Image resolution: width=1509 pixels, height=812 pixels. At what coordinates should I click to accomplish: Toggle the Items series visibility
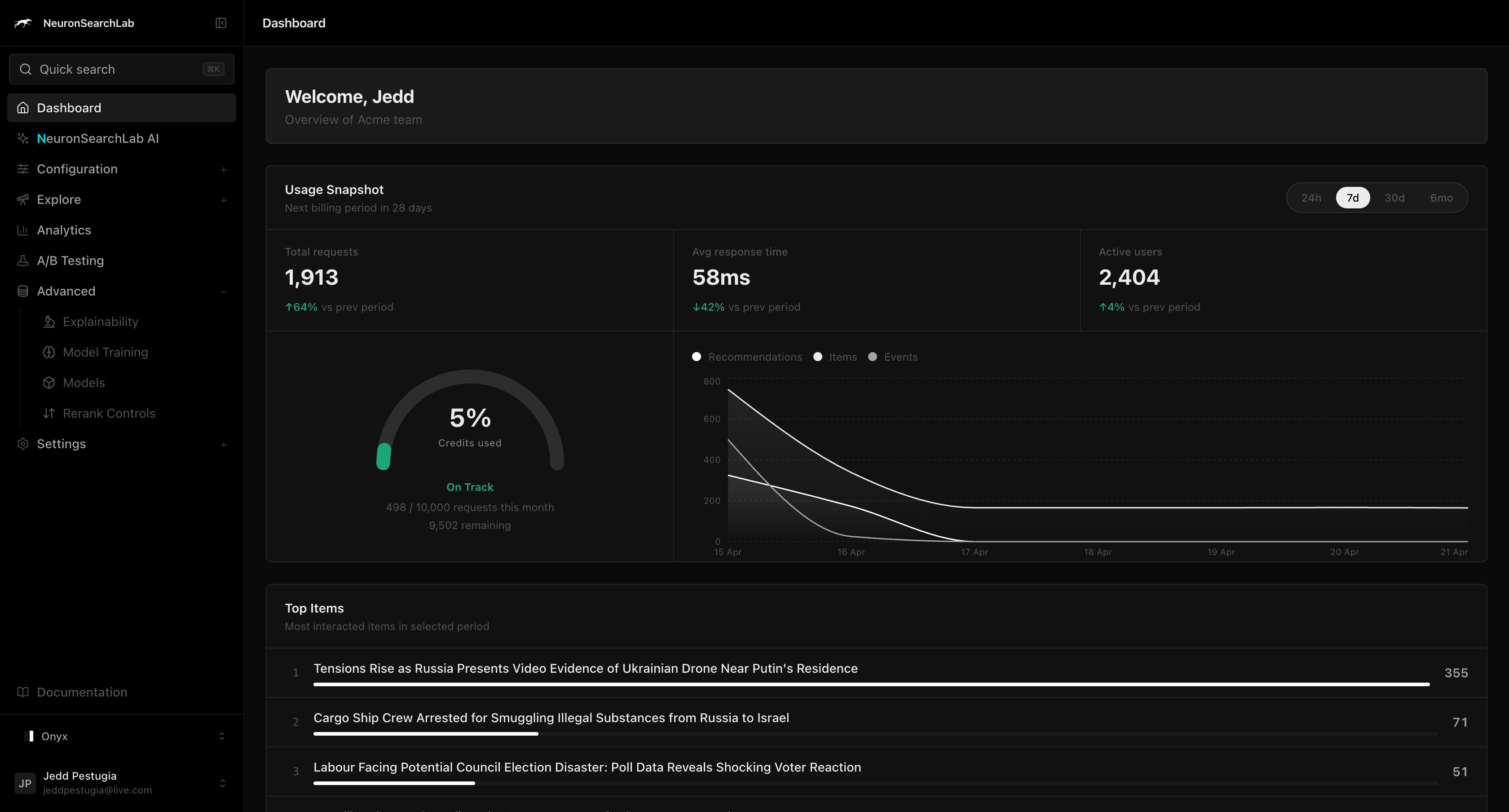point(835,356)
